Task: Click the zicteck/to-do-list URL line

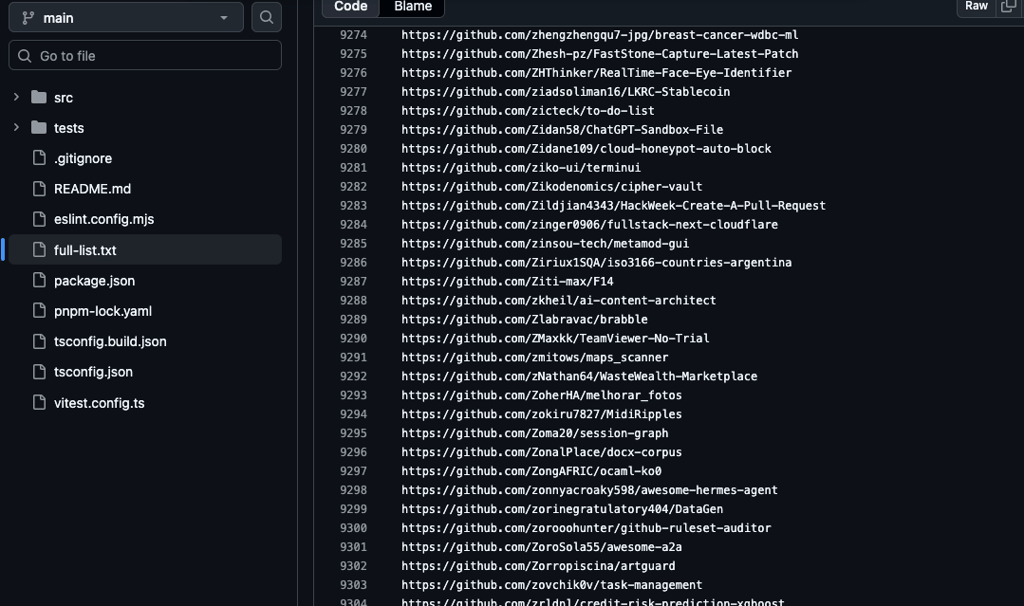Action: coord(528,110)
